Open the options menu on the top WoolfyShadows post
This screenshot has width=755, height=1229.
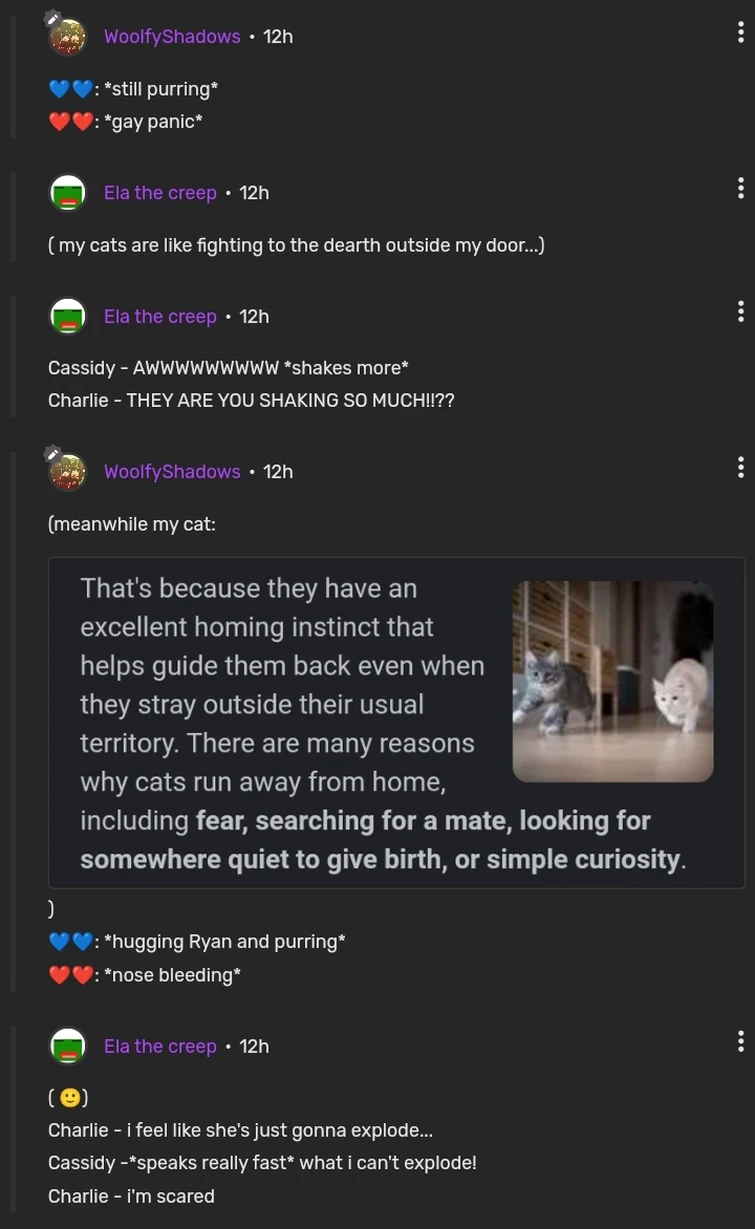[740, 30]
